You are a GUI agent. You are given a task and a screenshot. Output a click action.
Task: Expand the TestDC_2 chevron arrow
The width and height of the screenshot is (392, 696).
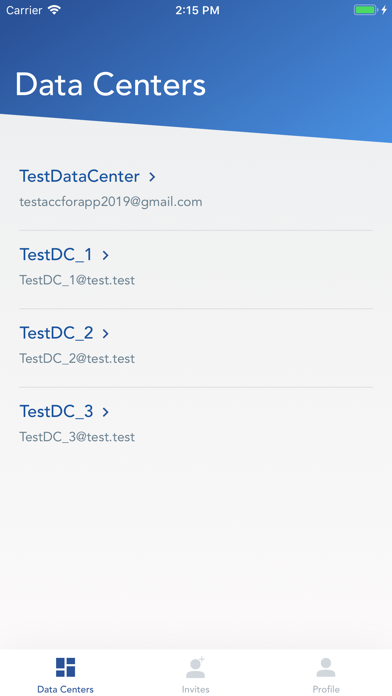[106, 333]
